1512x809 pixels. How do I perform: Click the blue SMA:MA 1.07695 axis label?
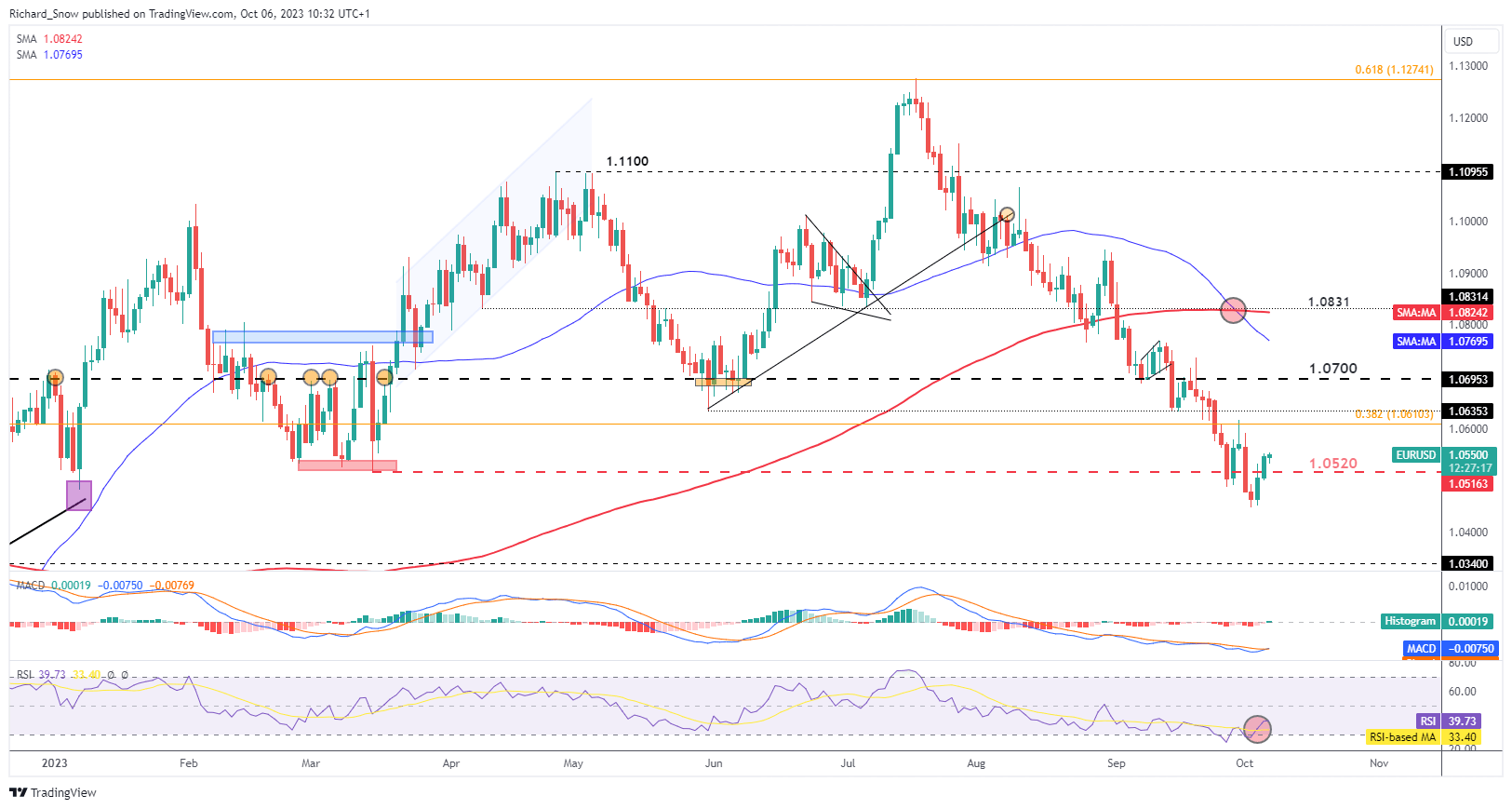pos(1442,342)
